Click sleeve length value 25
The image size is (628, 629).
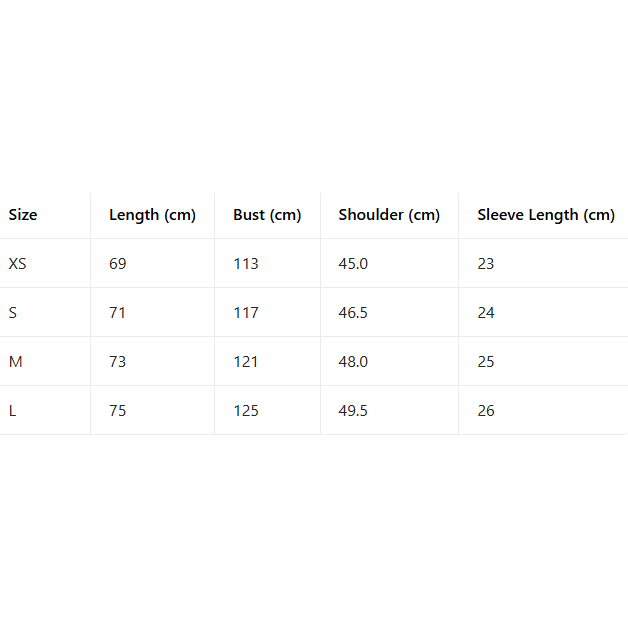point(486,362)
